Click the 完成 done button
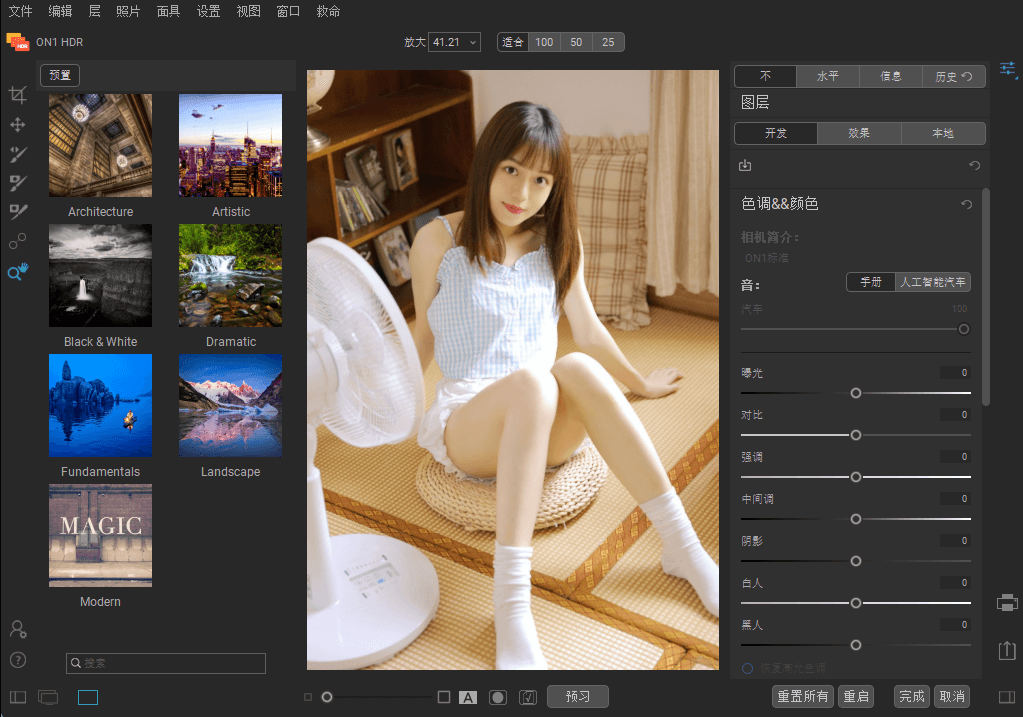Viewport: 1023px width, 717px height. [x=911, y=697]
